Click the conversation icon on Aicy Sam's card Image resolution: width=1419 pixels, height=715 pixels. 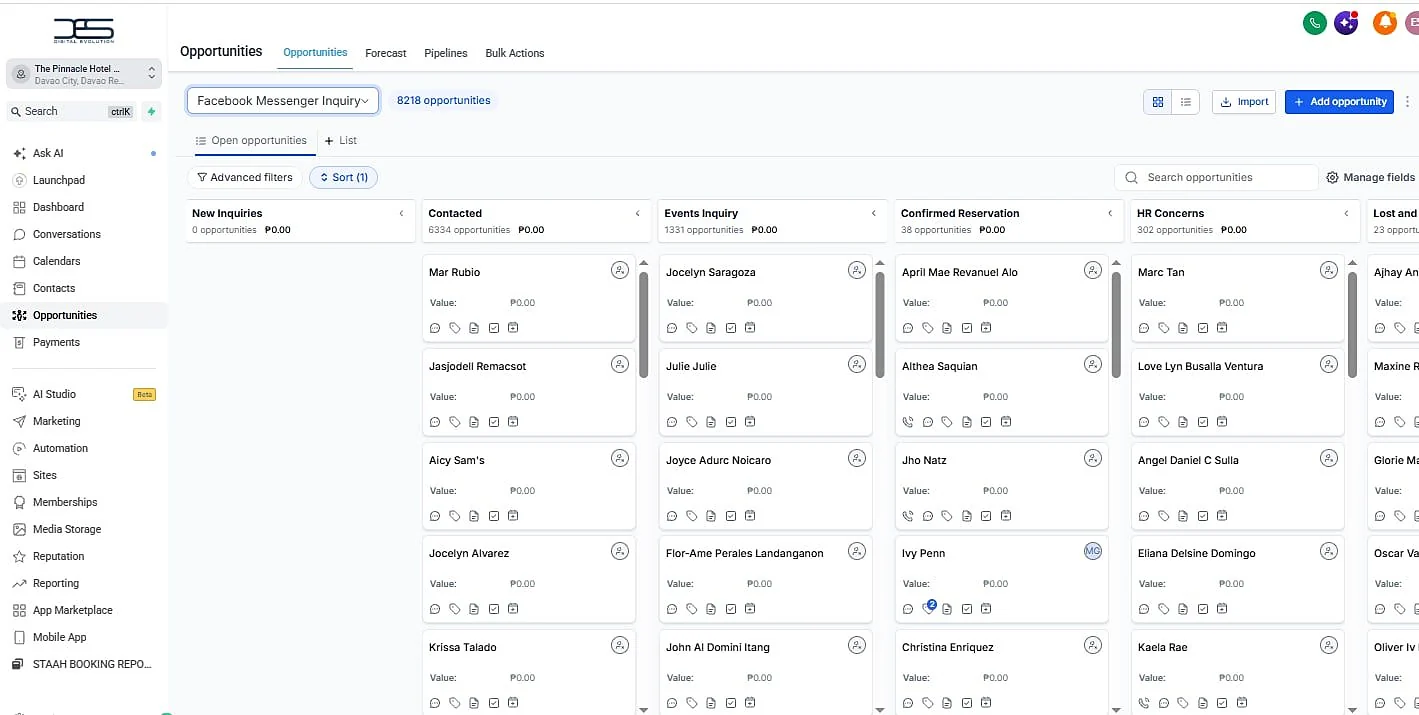435,516
